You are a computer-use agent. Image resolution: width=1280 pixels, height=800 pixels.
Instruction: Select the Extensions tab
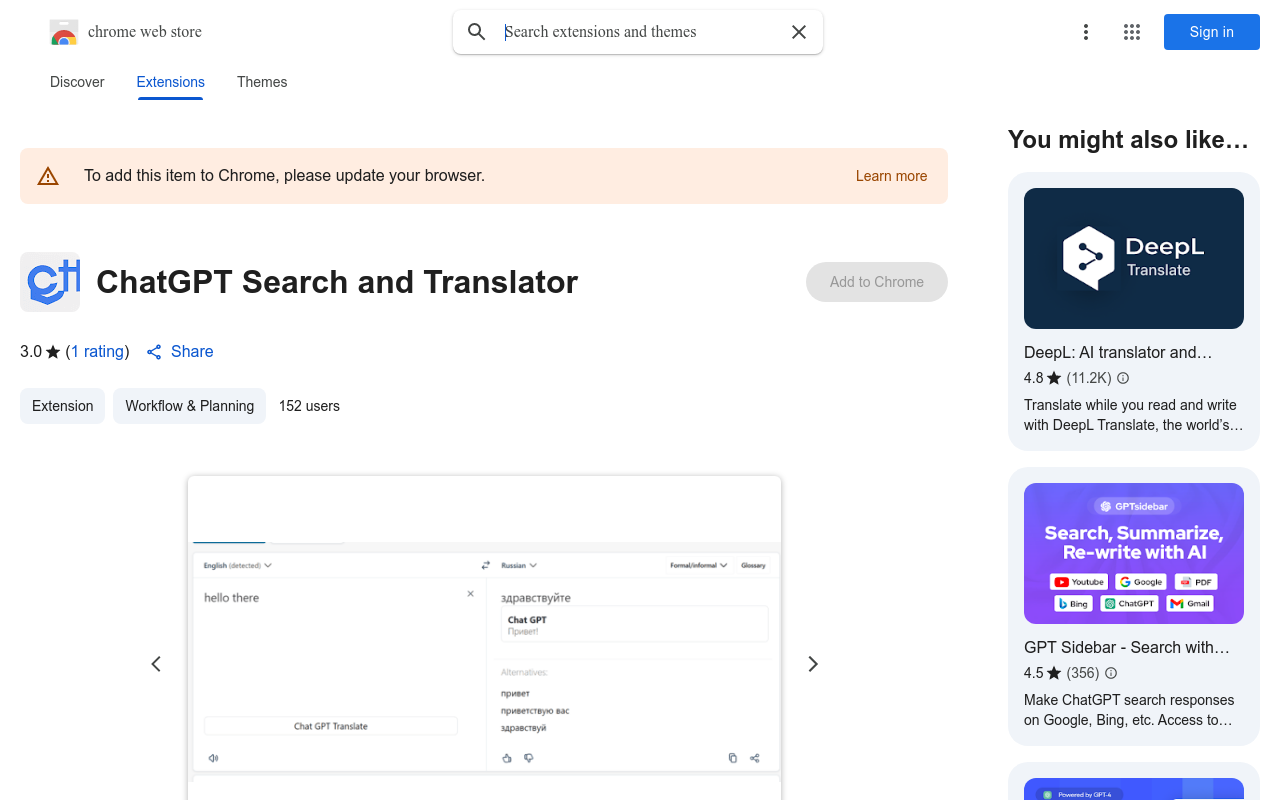click(171, 82)
